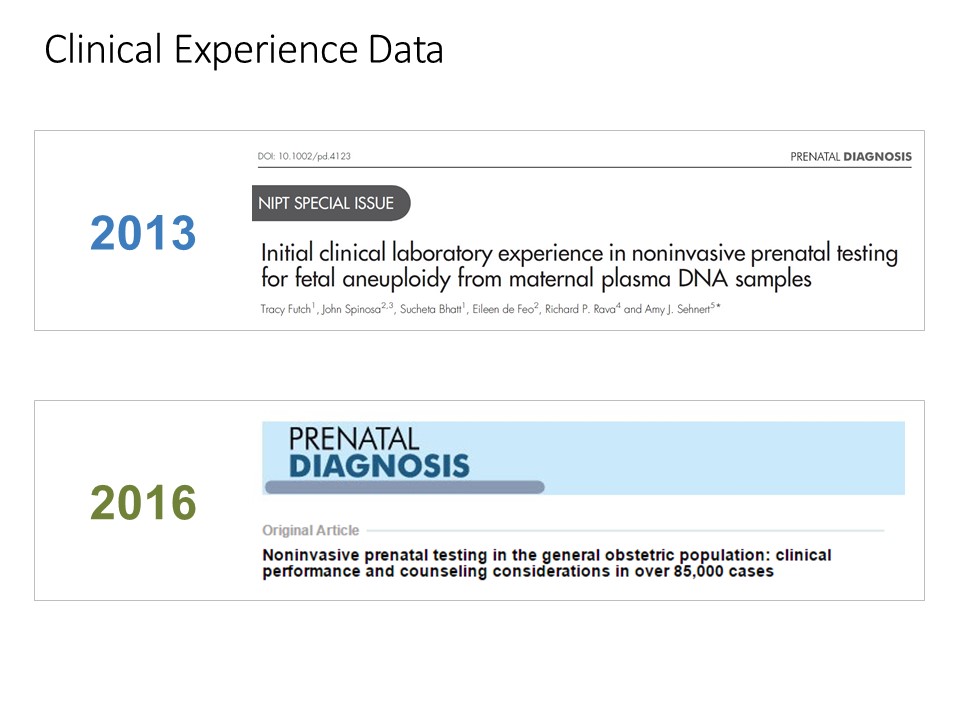This screenshot has width=960, height=720.
Task: Select the blue 2013 year label
Action: (x=143, y=233)
